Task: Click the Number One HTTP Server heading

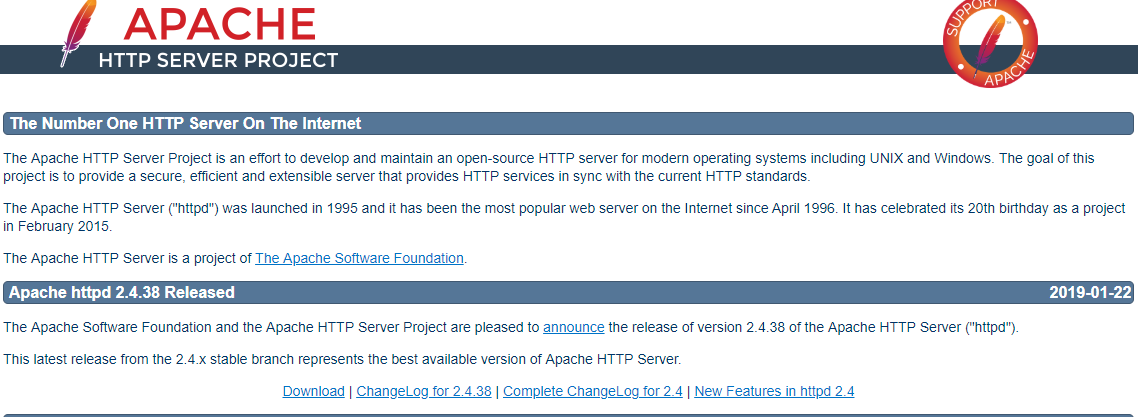Action: (x=186, y=124)
